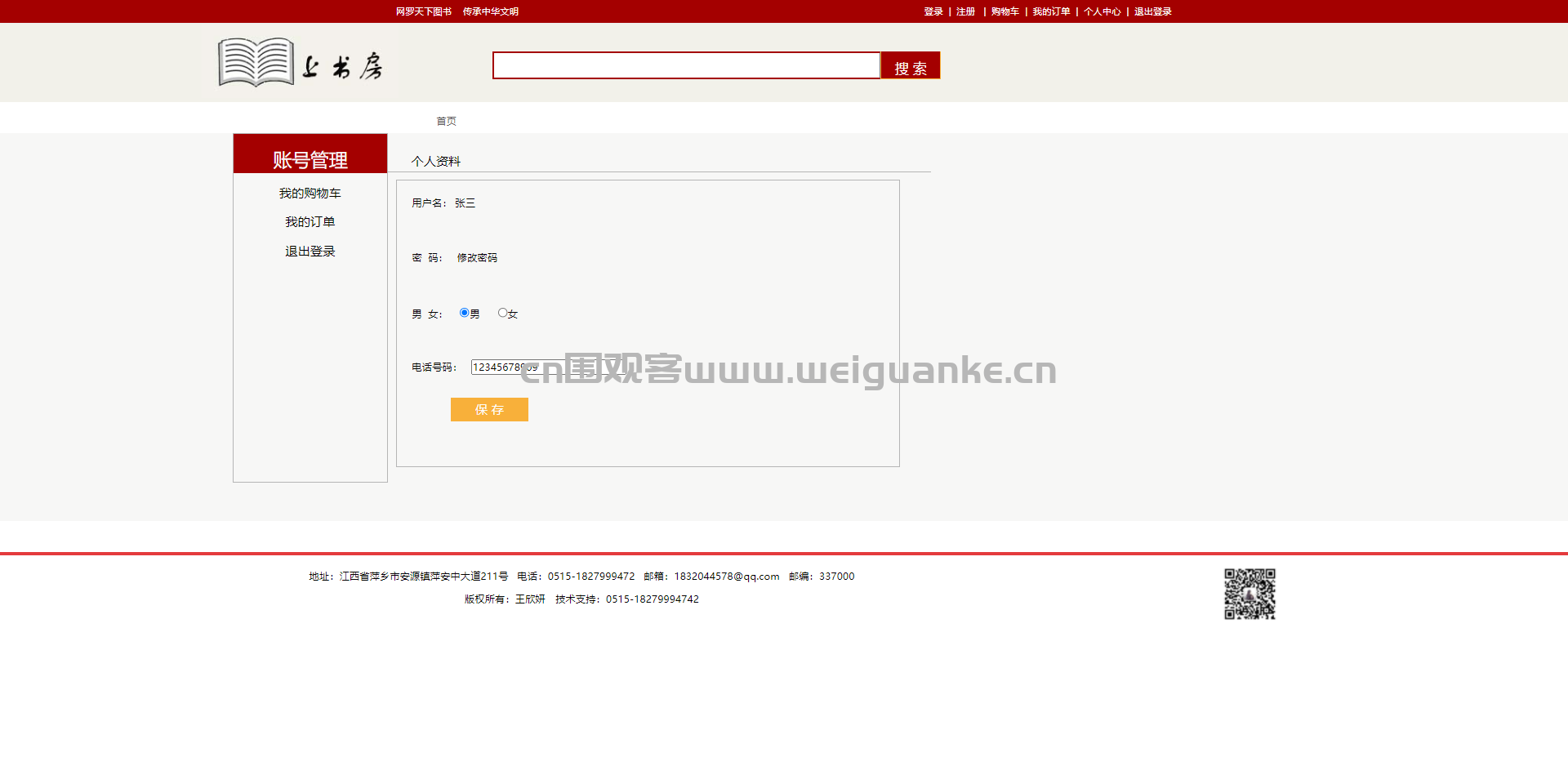Select the 女 radio button
This screenshot has width=1568, height=766.
[x=502, y=313]
